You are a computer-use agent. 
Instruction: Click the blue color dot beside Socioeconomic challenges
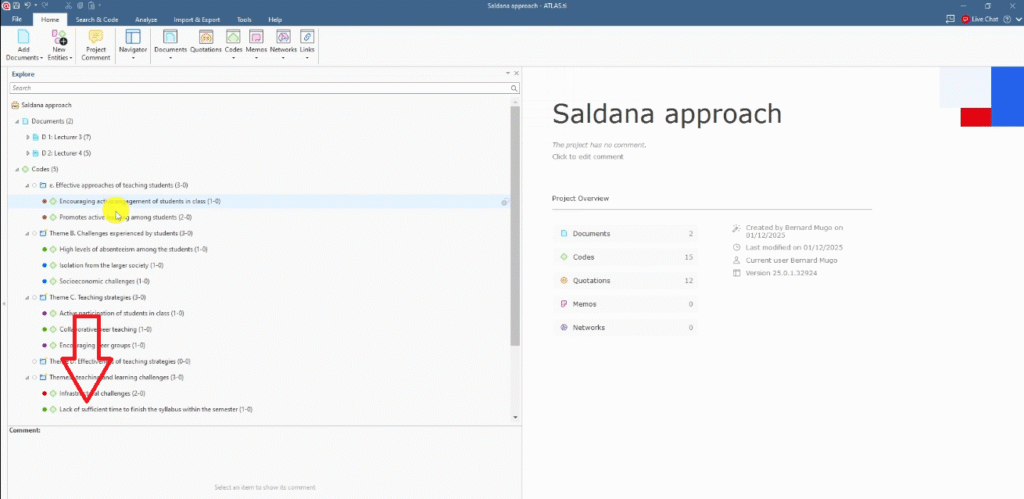pos(44,281)
